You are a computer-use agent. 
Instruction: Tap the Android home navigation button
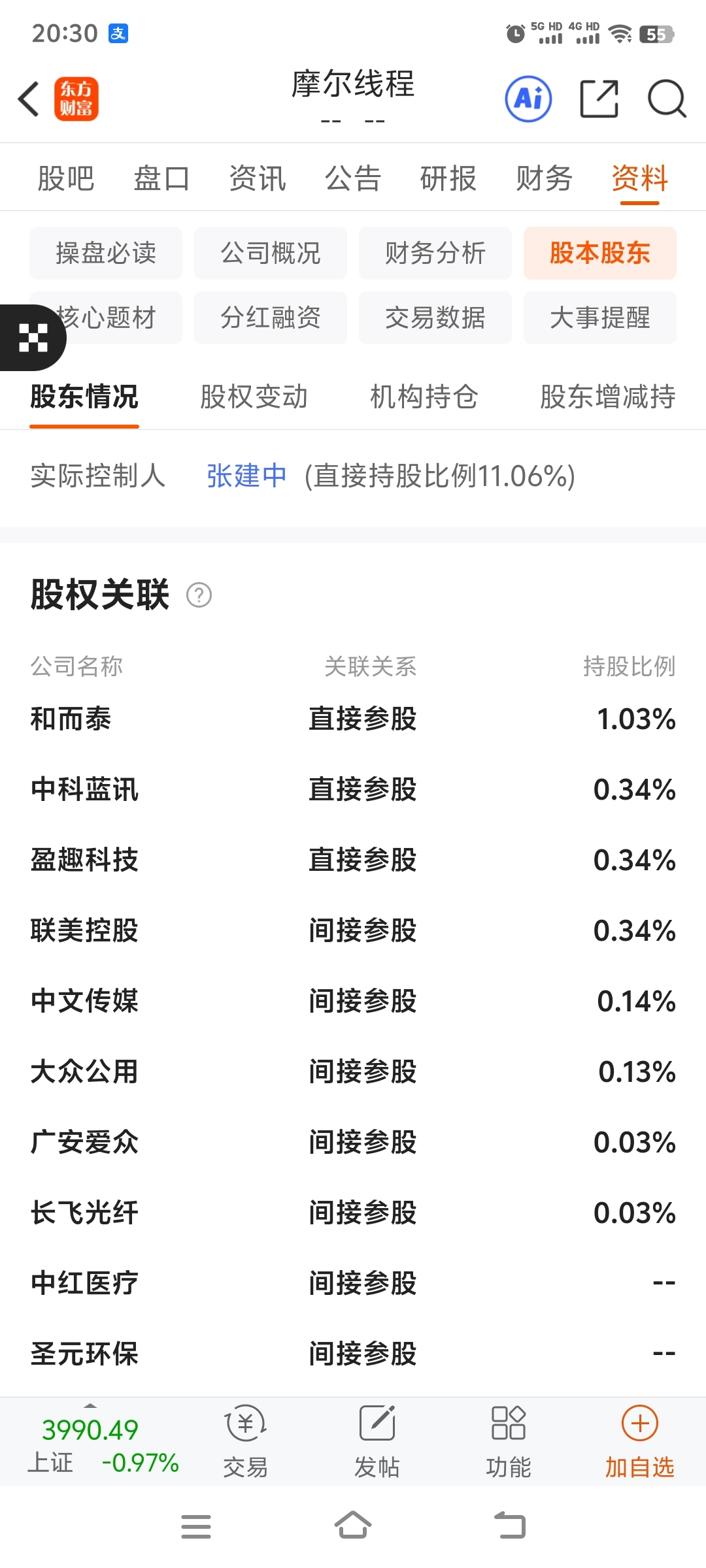click(x=353, y=1526)
